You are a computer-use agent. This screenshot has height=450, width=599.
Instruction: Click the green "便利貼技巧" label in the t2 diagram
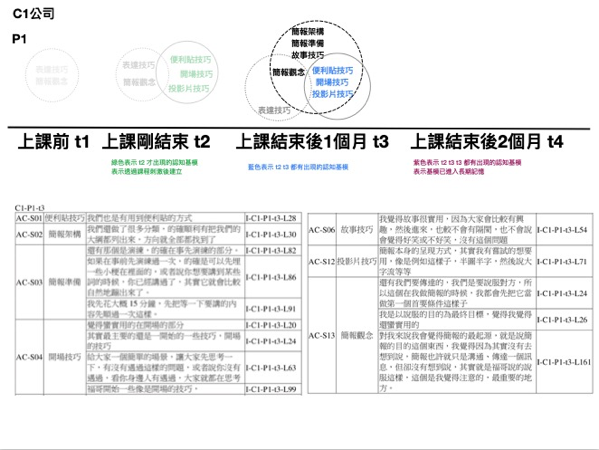[x=191, y=60]
